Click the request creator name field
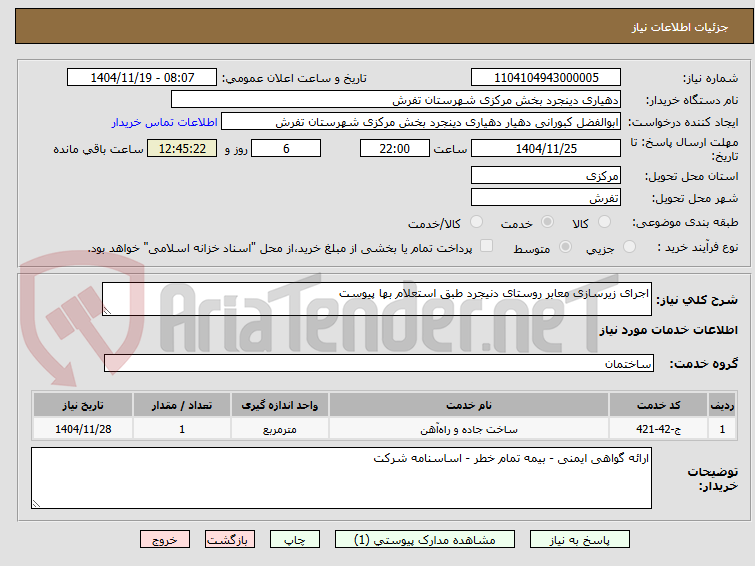Viewport: 755px width, 566px height. [421, 122]
